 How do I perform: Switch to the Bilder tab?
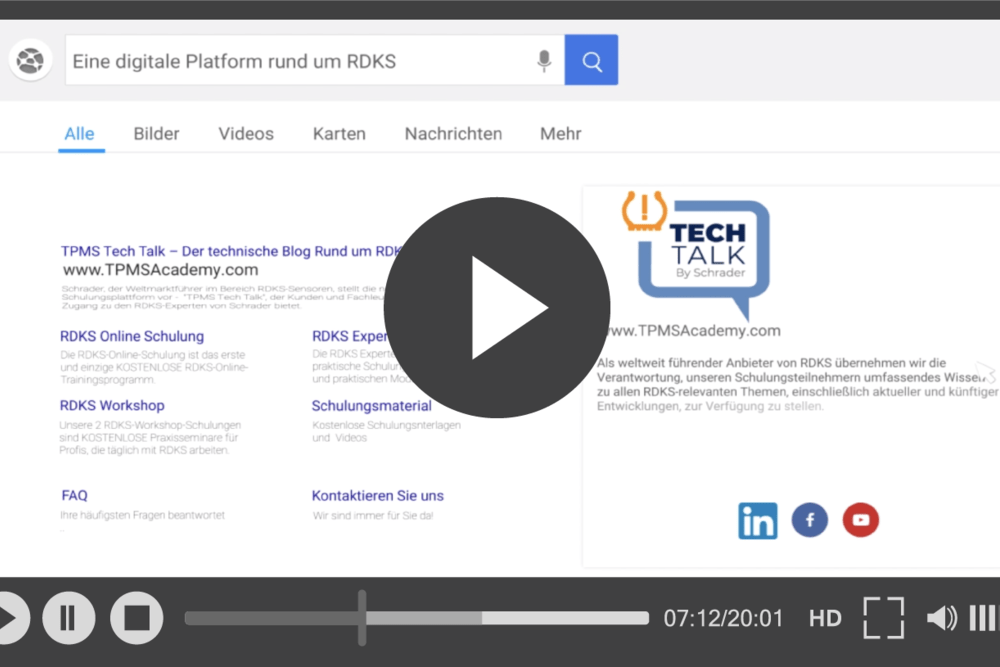click(x=156, y=134)
